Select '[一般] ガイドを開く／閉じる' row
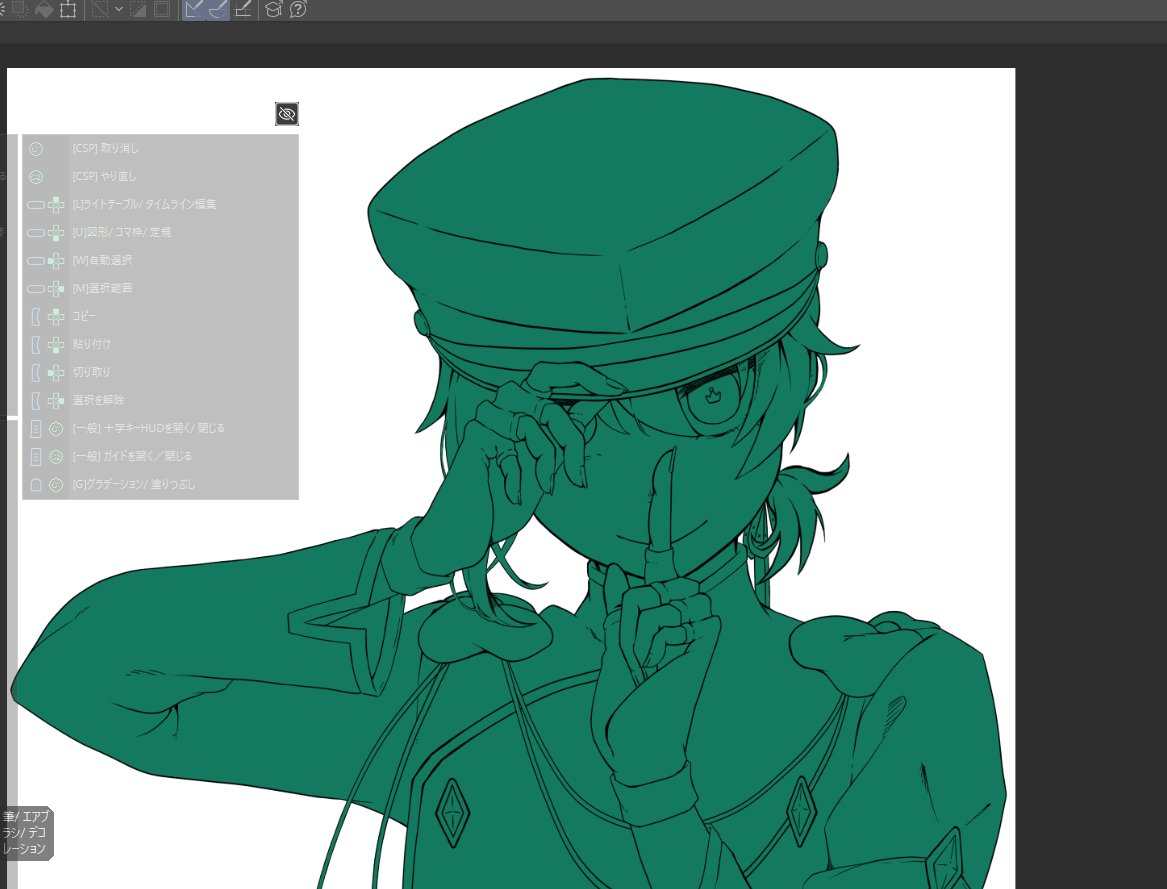This screenshot has height=889, width=1167. point(161,456)
